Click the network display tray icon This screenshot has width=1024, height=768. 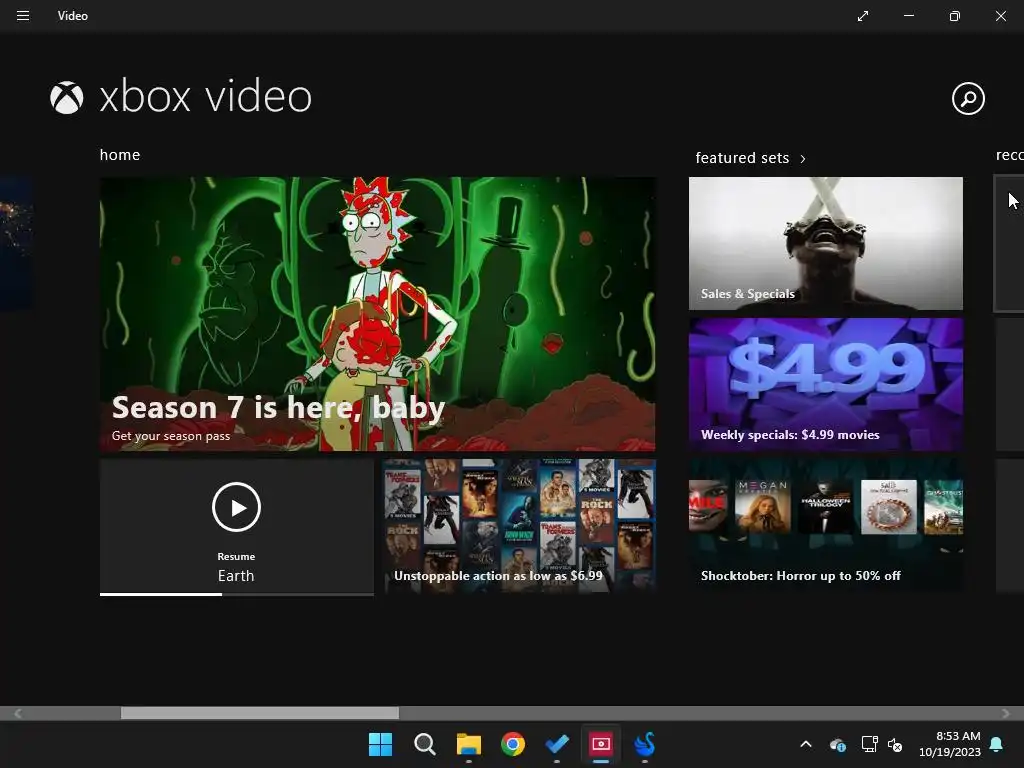869,744
